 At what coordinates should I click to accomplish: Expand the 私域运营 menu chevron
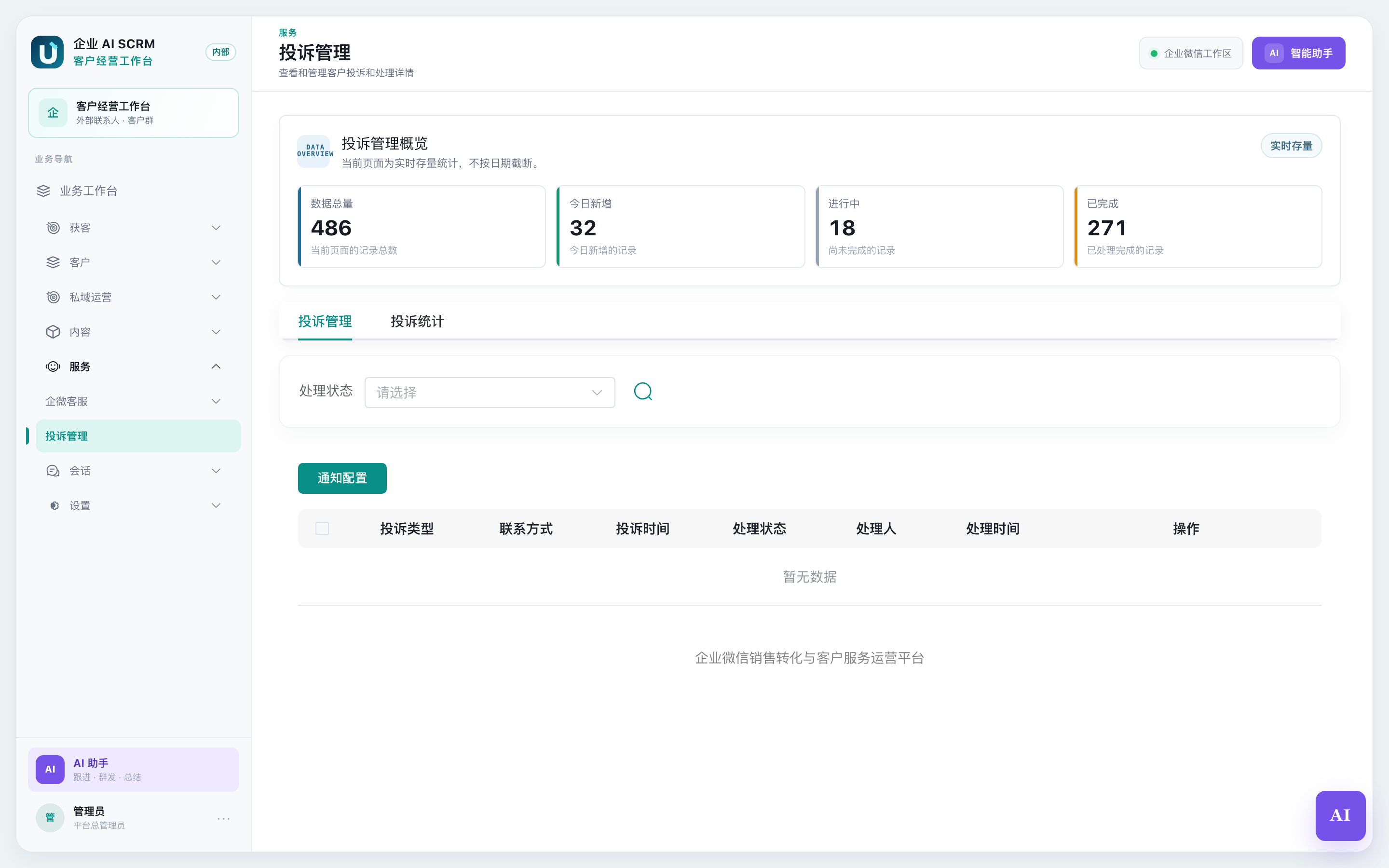[x=216, y=298]
